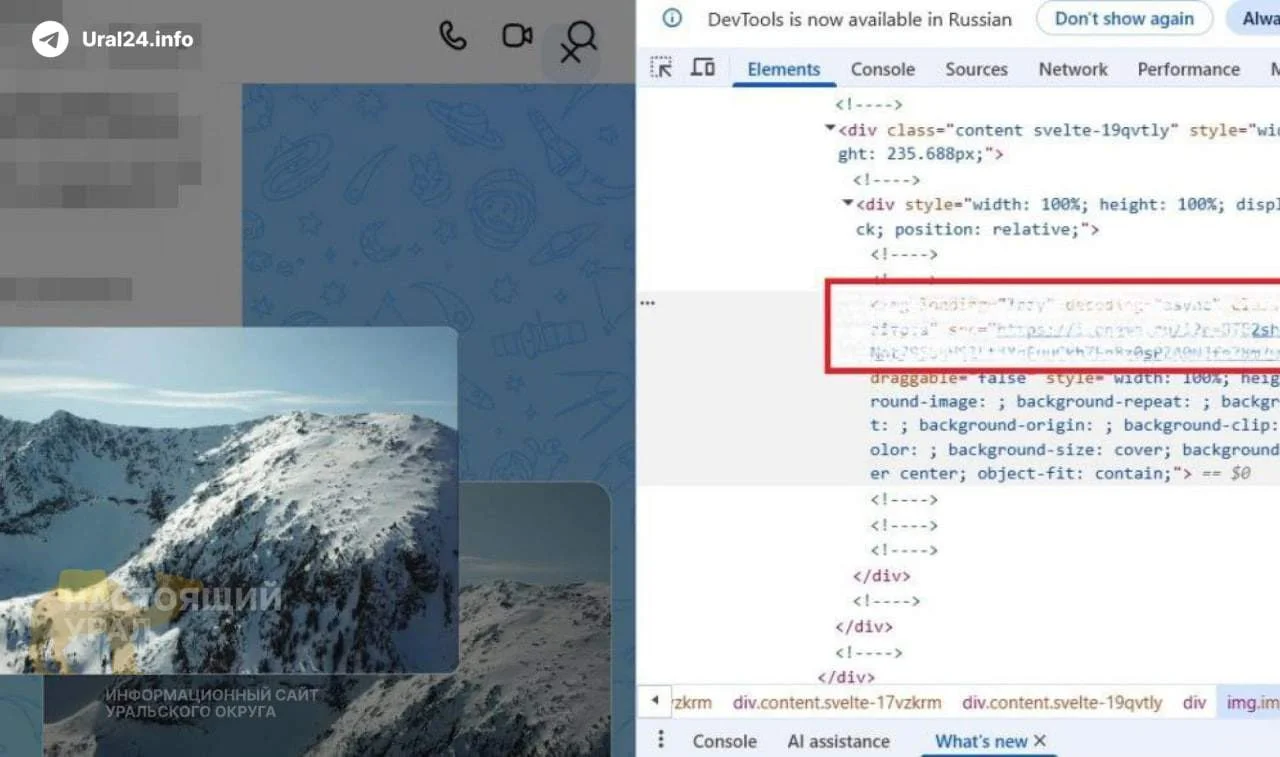Click the Don't show again button

(1124, 18)
